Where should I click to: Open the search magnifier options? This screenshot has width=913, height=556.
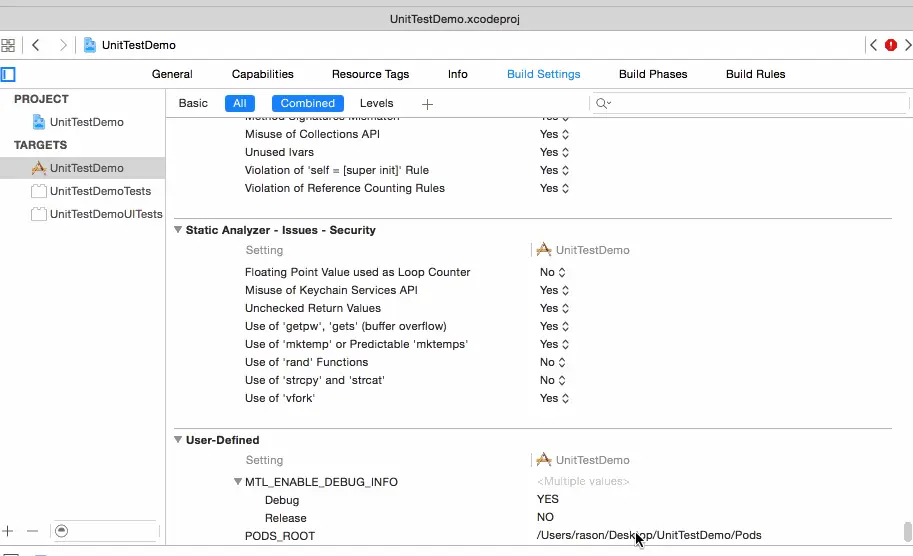(603, 104)
